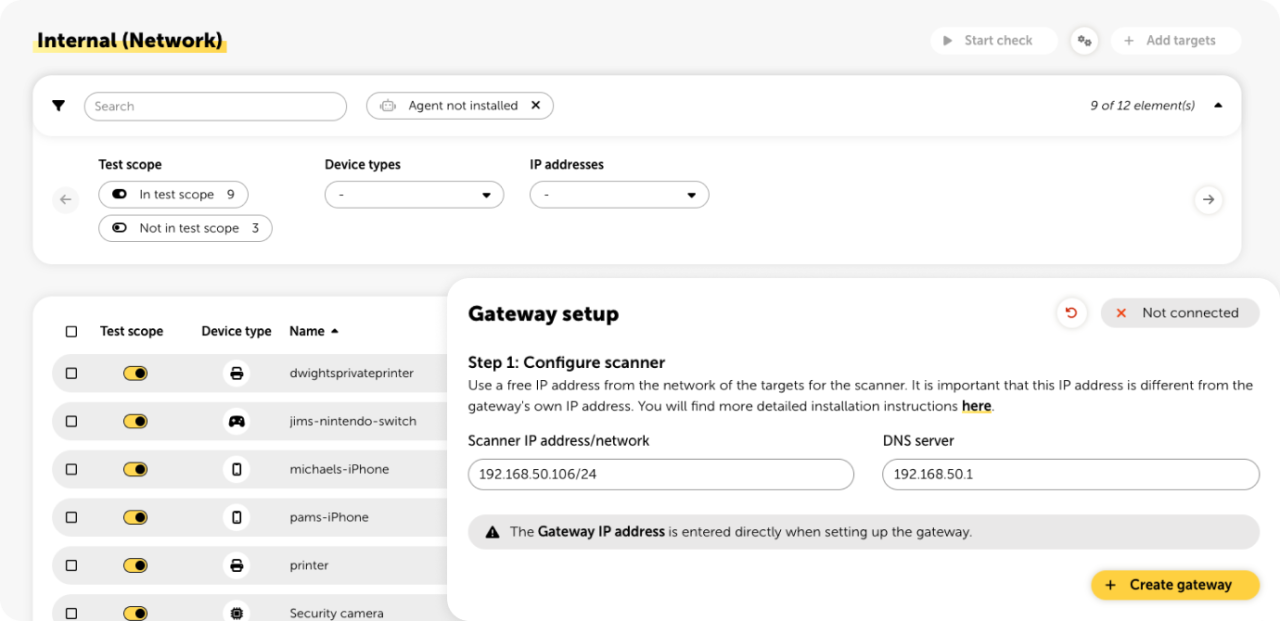The width and height of the screenshot is (1280, 621).
Task: Check the box for pams-iPhone
Action: [x=71, y=517]
